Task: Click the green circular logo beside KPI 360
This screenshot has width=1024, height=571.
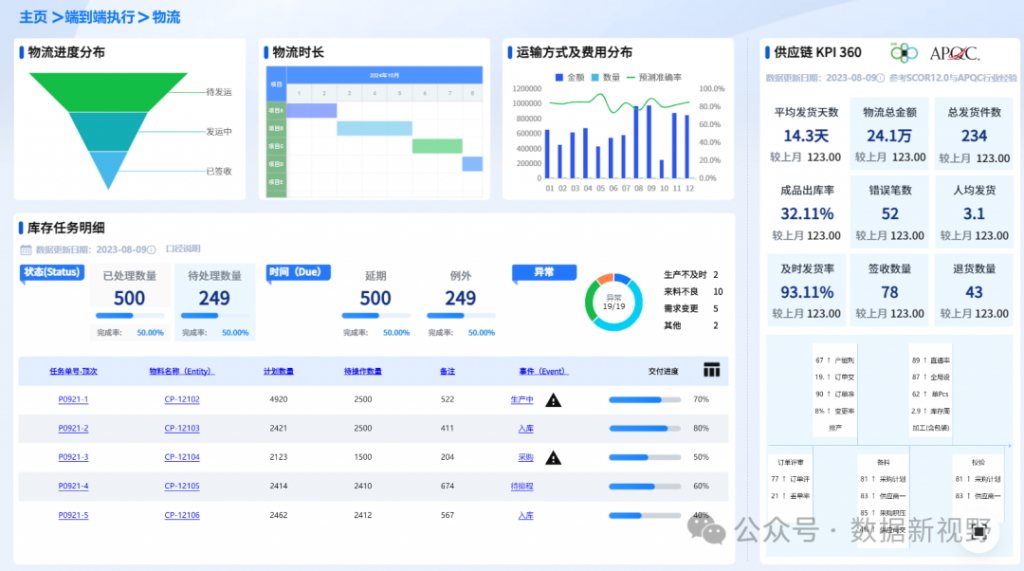Action: 904,52
